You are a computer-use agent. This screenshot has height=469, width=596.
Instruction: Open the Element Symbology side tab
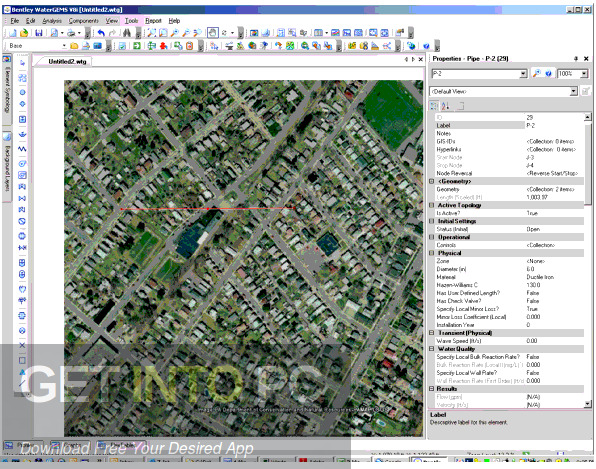click(x=7, y=89)
